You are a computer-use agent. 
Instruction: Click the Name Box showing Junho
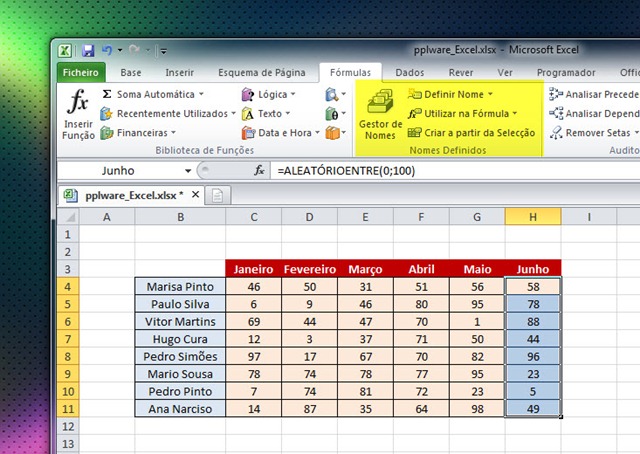[x=118, y=171]
